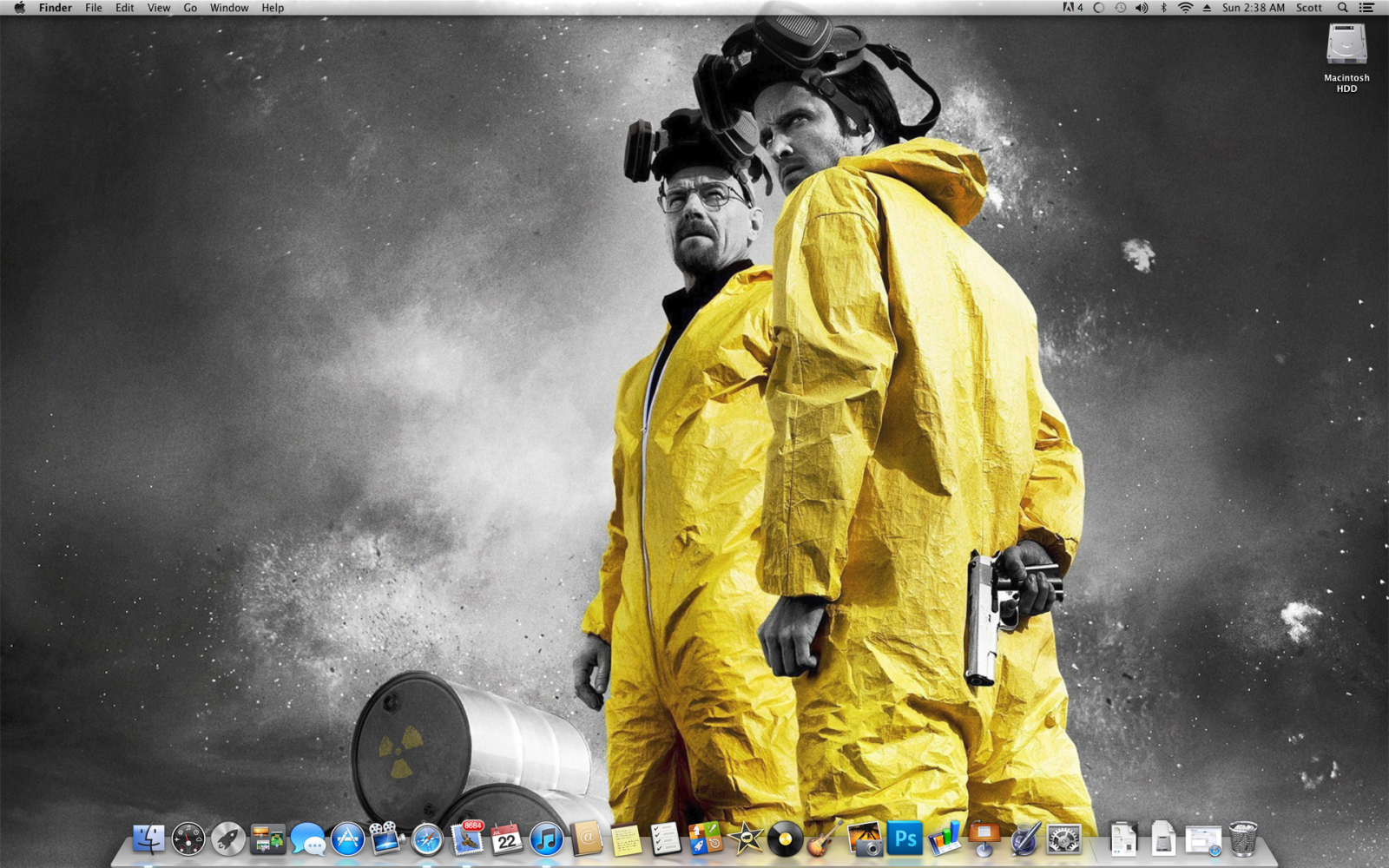Open the movie camera screen-capture app
Viewport: 1389px width, 868px height.
click(387, 839)
